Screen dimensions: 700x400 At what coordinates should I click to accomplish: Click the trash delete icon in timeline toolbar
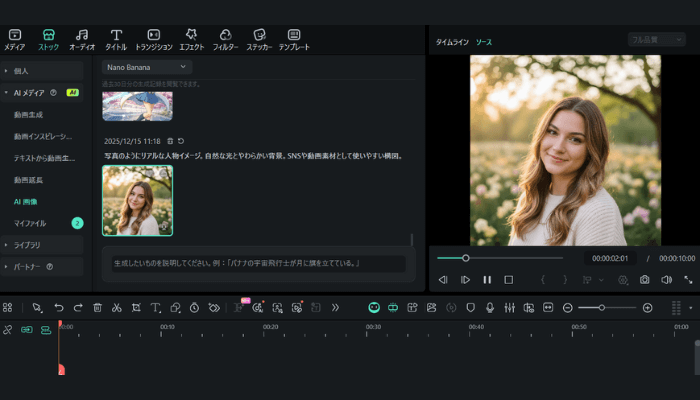[97, 308]
